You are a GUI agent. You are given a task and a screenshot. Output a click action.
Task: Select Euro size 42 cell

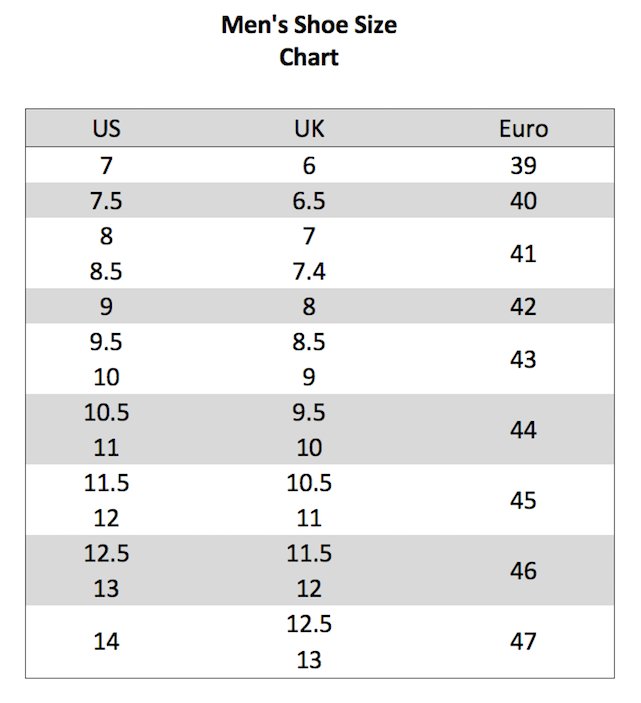(x=523, y=307)
